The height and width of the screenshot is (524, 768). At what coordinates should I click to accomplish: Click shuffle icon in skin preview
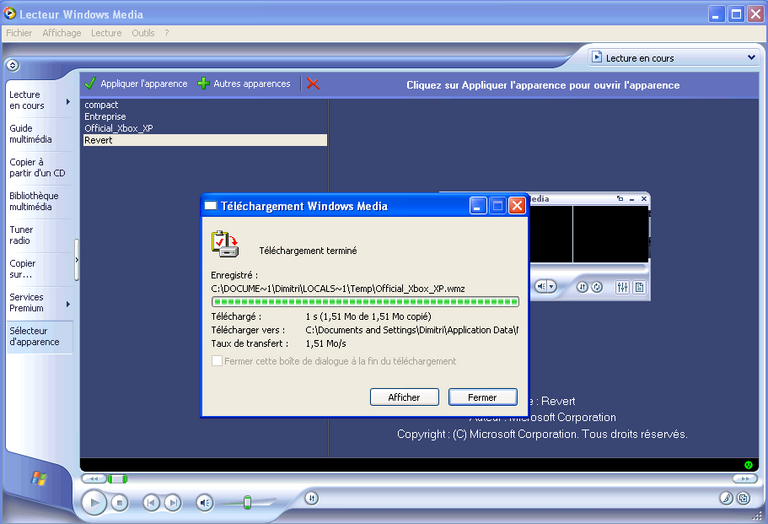tap(582, 287)
